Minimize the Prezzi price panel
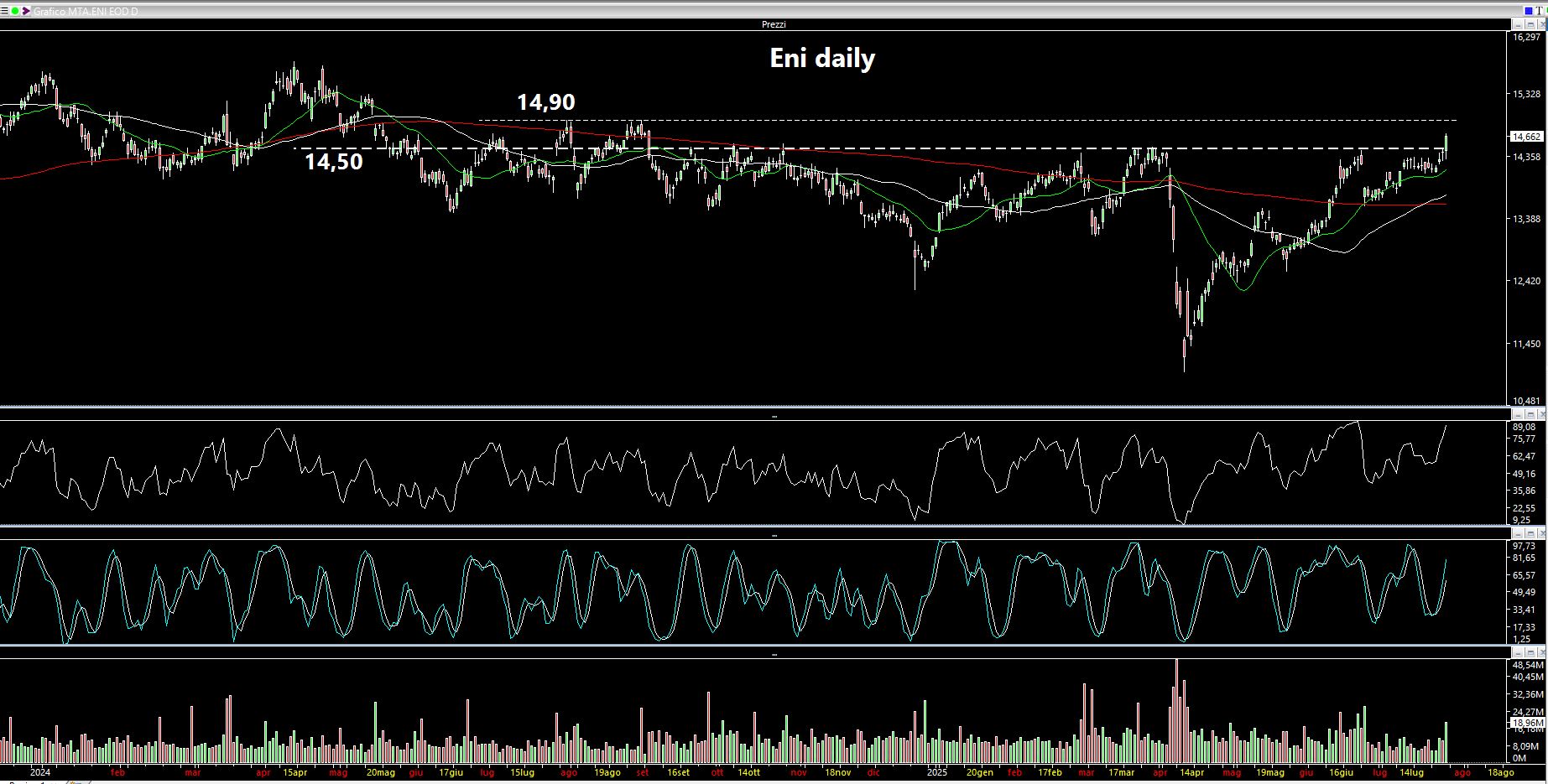The height and width of the screenshot is (784, 1548). [1518, 24]
